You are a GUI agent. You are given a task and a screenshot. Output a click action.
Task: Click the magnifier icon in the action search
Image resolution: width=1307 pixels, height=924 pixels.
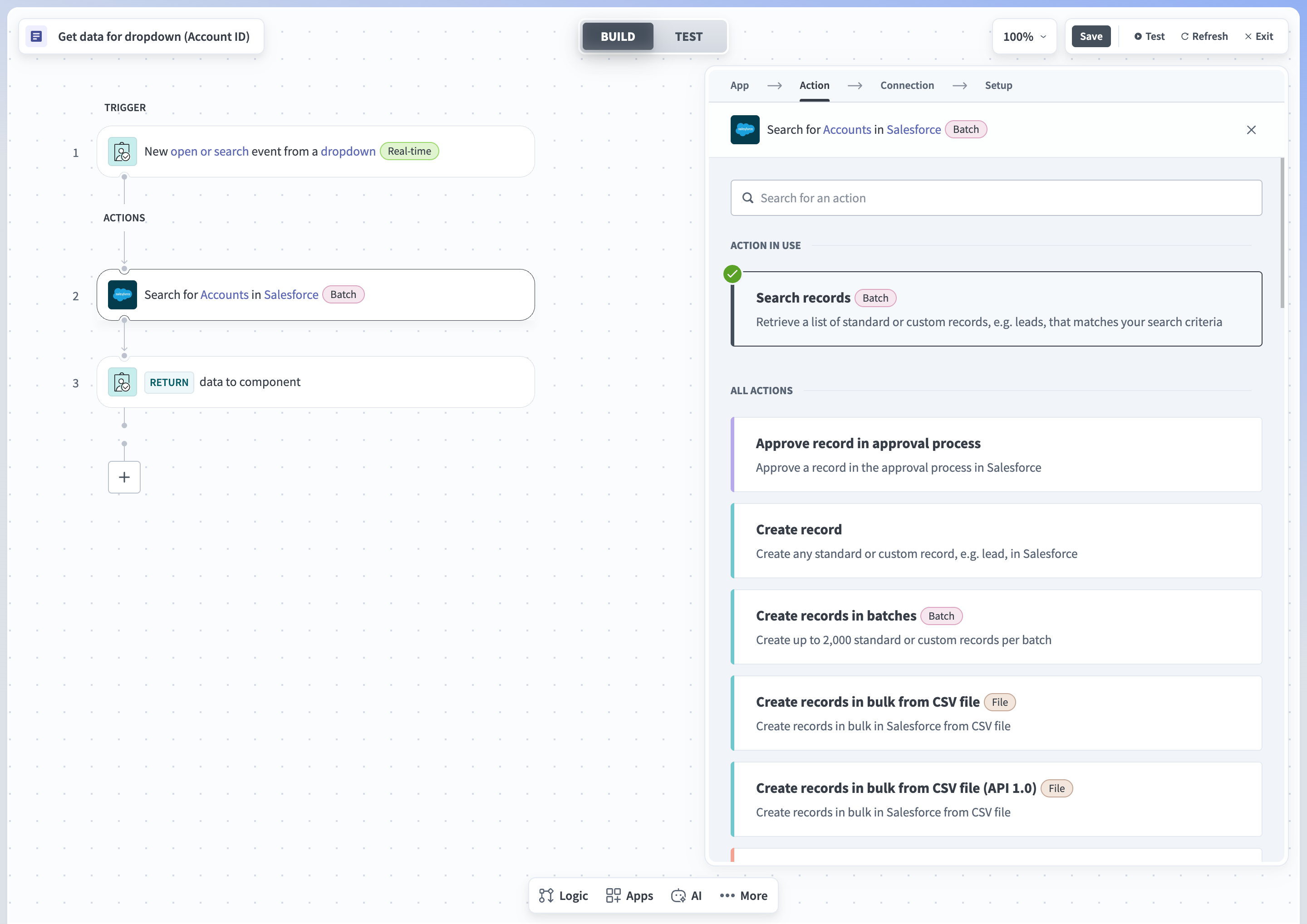[x=747, y=198]
